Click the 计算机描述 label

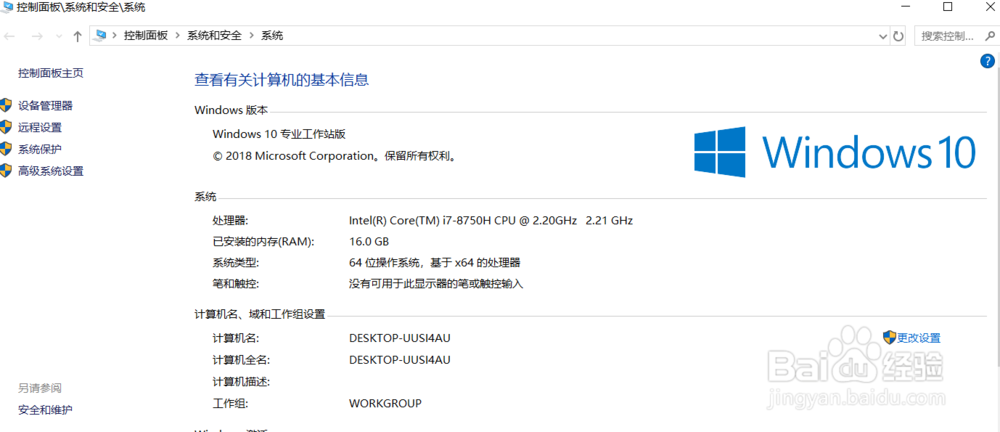point(241,382)
